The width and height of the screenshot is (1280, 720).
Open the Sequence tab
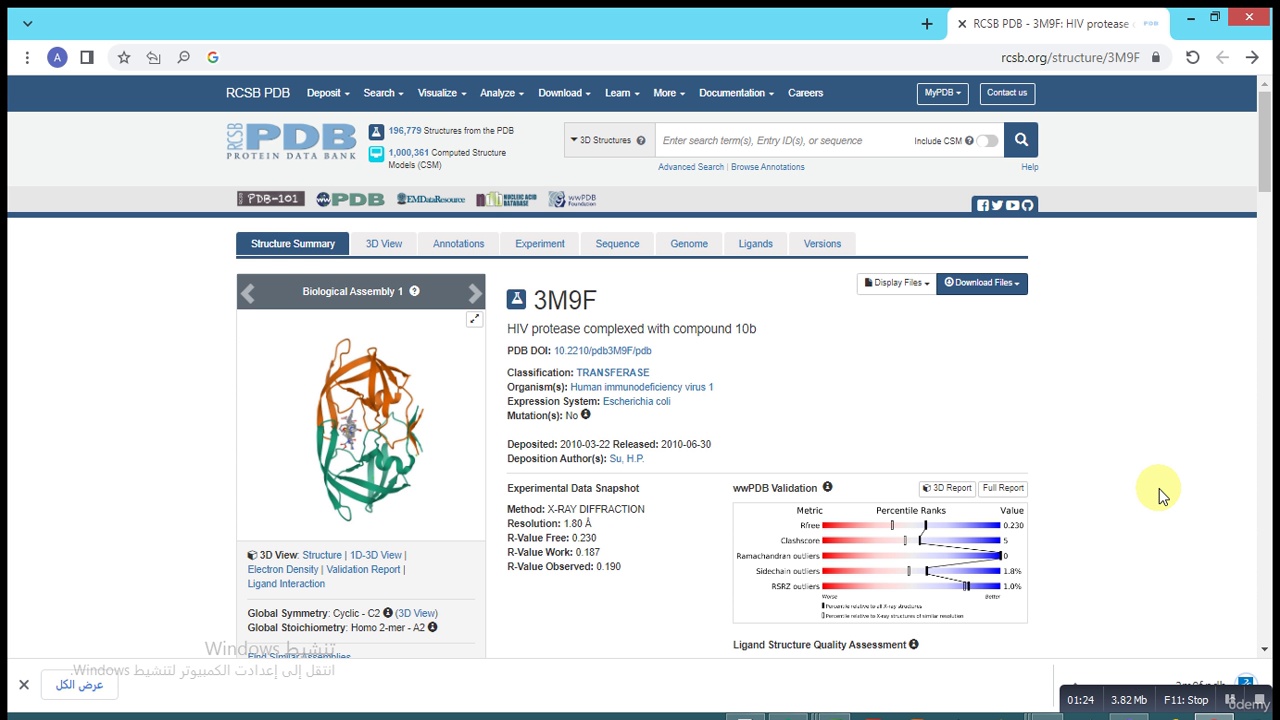pyautogui.click(x=617, y=244)
